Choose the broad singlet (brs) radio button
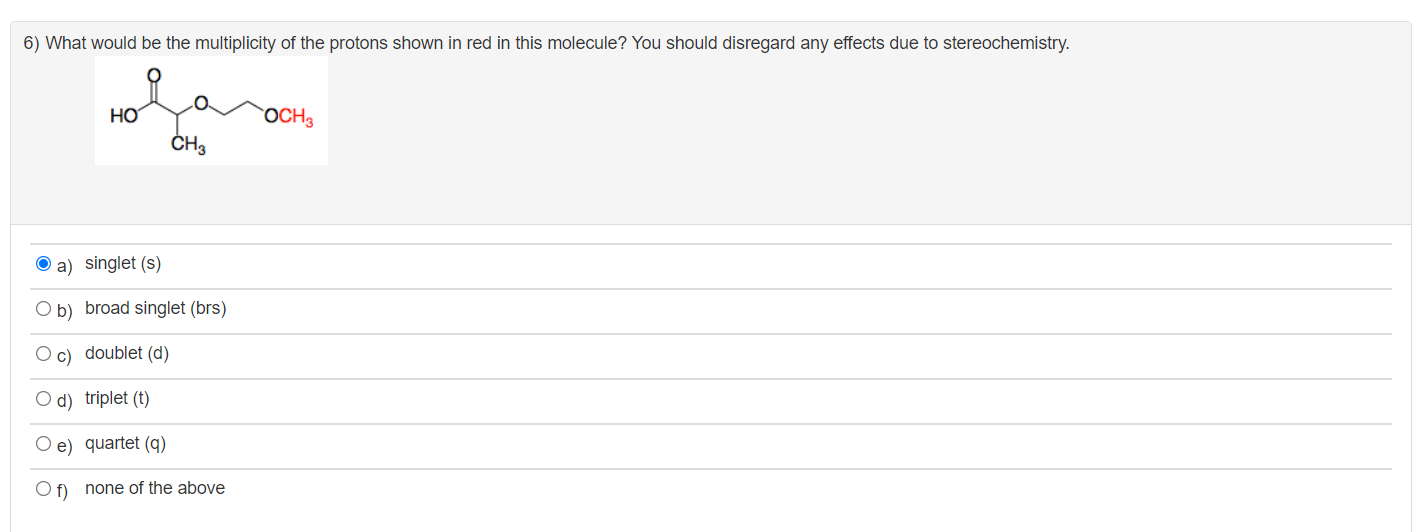This screenshot has width=1417, height=532. [x=43, y=309]
